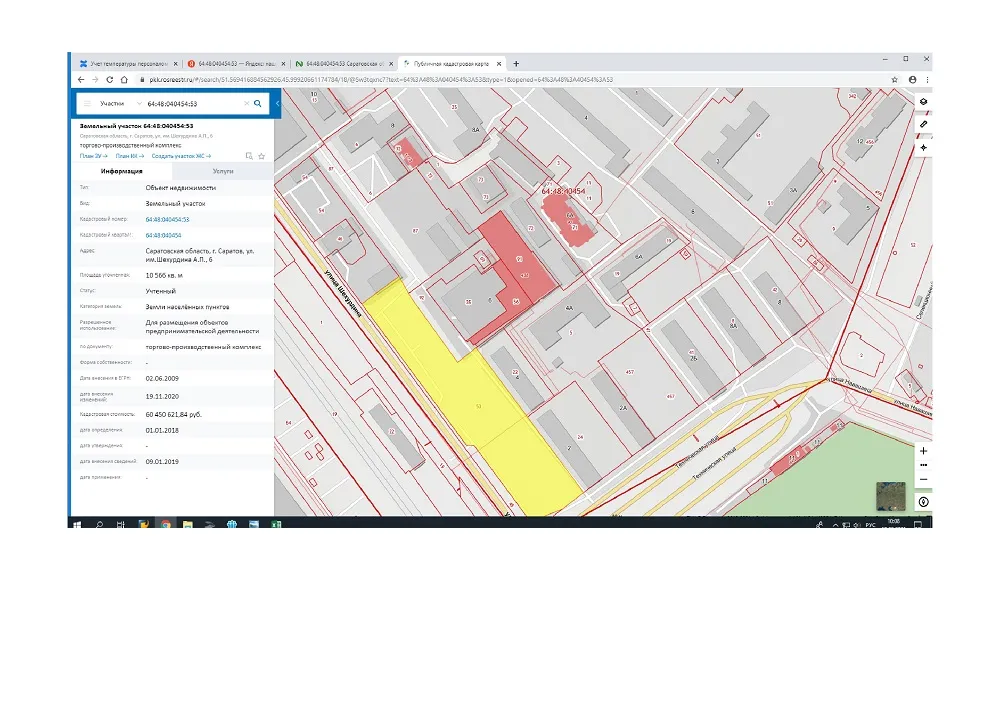Viewport: 1000px width, 706px height.
Task: Add parcel to favorites star icon
Action: click(x=261, y=156)
